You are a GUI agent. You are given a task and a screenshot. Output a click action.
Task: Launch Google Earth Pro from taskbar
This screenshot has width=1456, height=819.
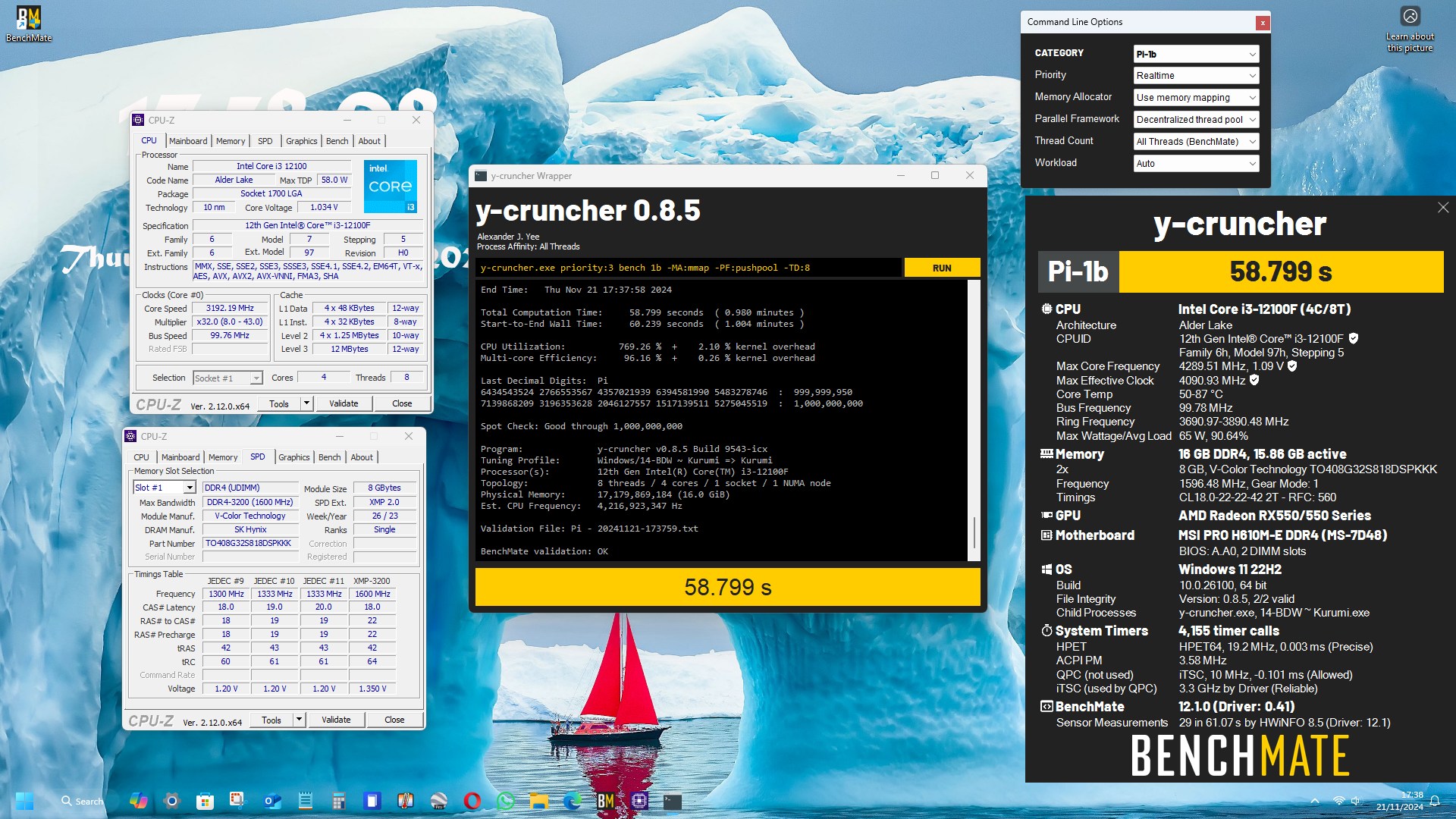pos(438,801)
